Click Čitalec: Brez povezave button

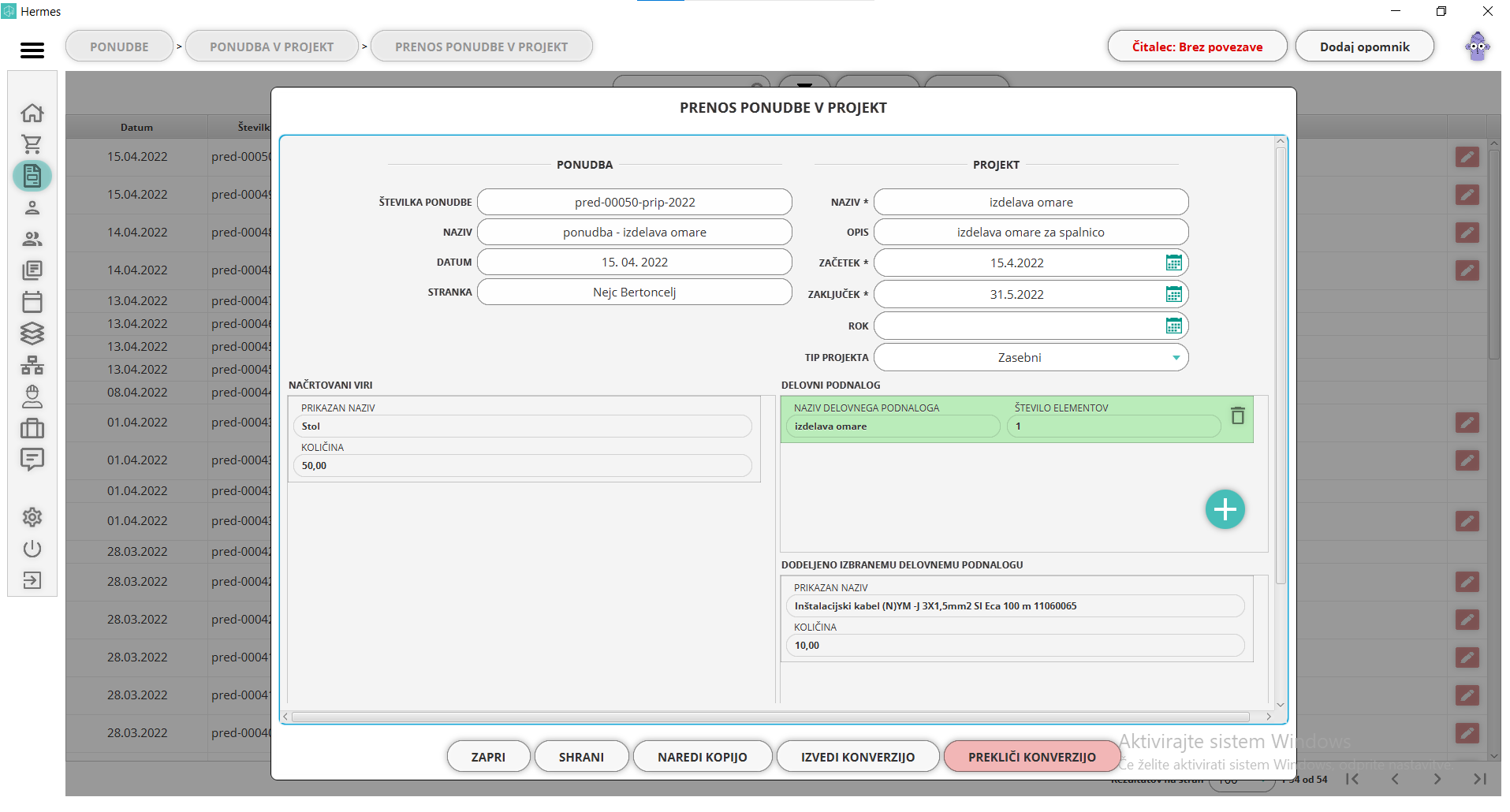[x=1197, y=47]
